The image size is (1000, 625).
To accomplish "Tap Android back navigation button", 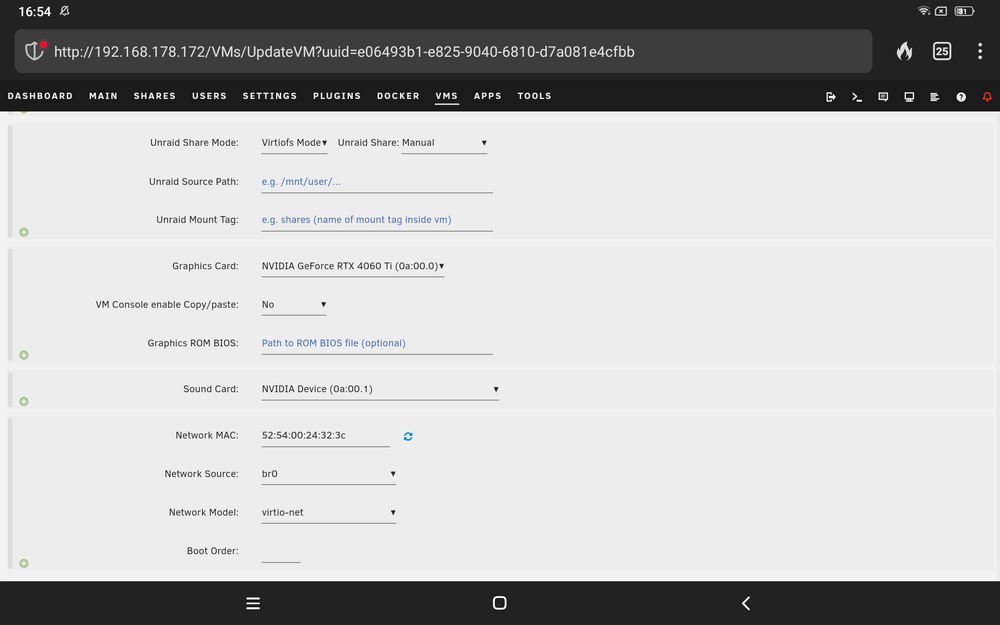I will [746, 603].
